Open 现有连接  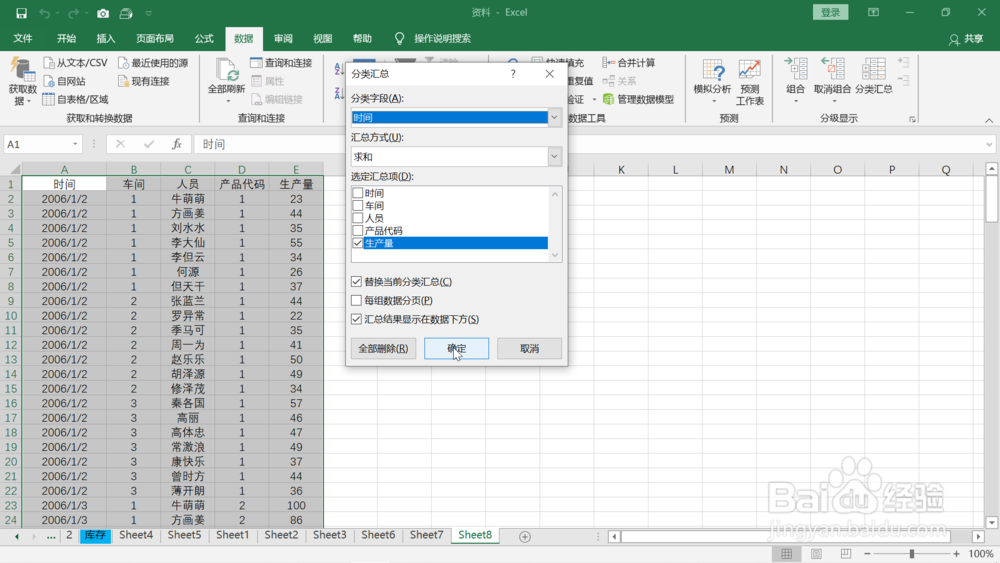click(143, 81)
